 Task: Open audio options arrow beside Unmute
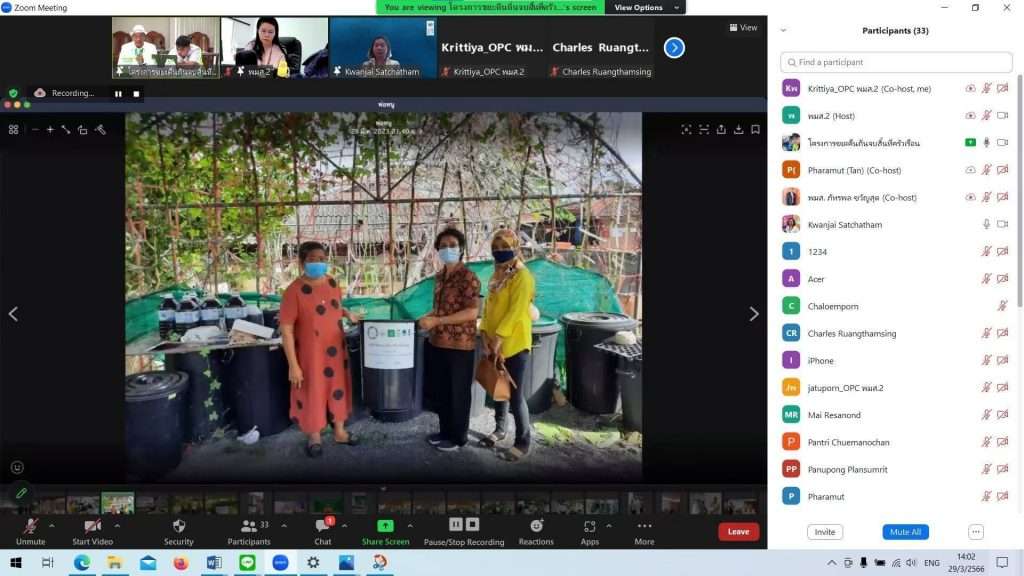(52, 525)
